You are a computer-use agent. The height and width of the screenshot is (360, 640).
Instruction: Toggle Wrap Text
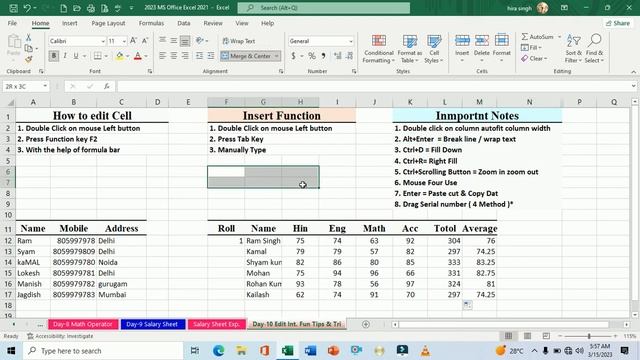click(239, 41)
